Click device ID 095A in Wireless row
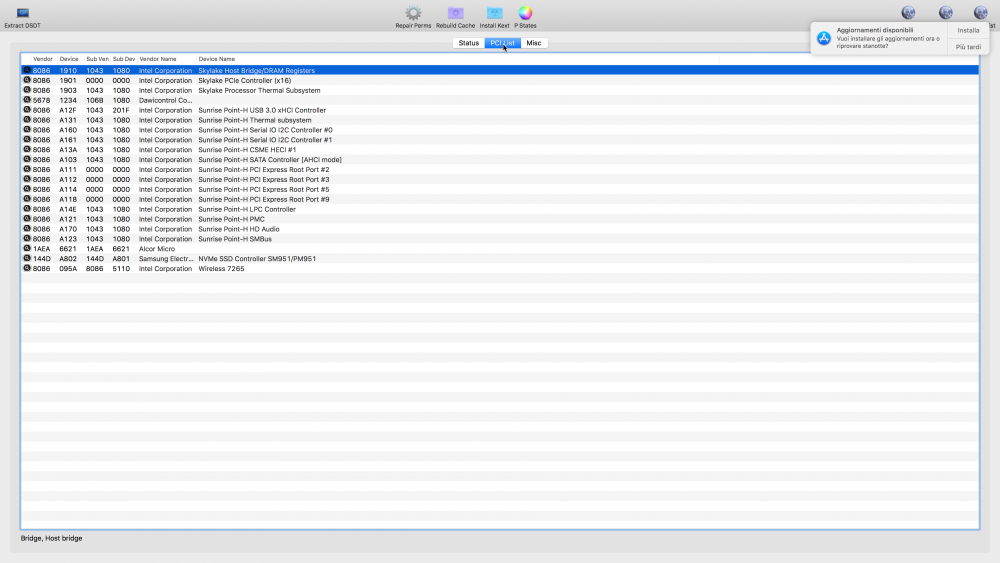Viewport: 1000px width, 563px height. [x=68, y=268]
